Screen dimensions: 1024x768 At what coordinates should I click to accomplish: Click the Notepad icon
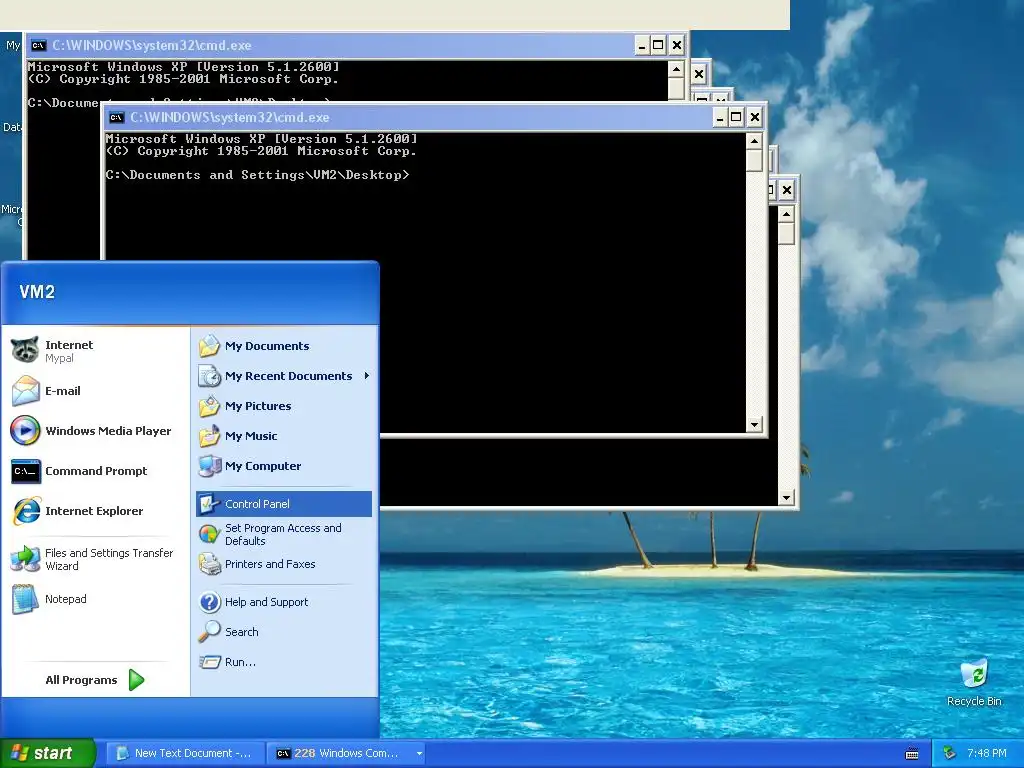[x=25, y=599]
